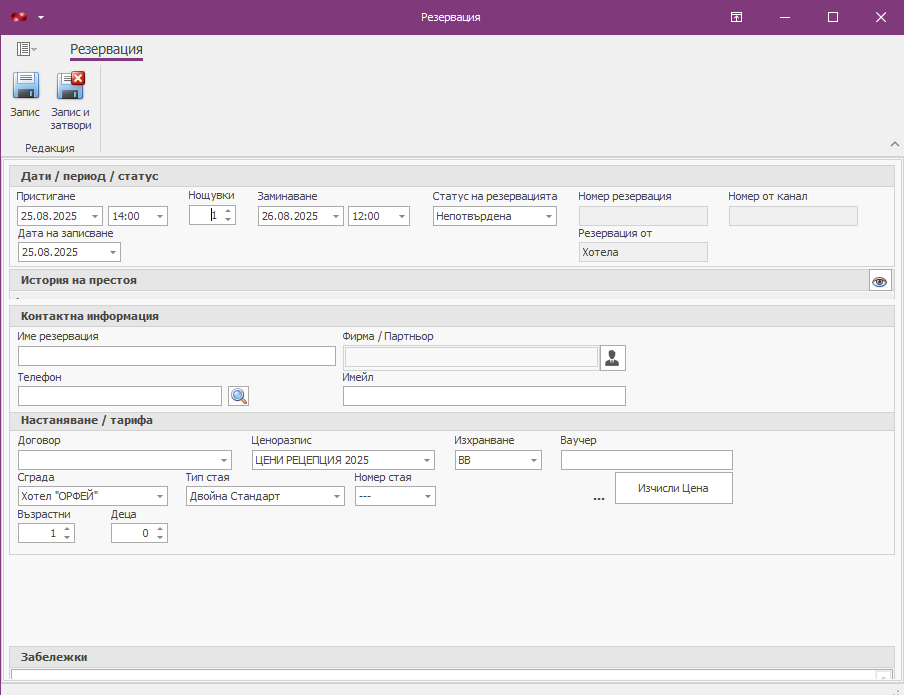Increase Възрастни count with up arrow
Image resolution: width=904 pixels, height=695 pixels.
tap(67, 529)
